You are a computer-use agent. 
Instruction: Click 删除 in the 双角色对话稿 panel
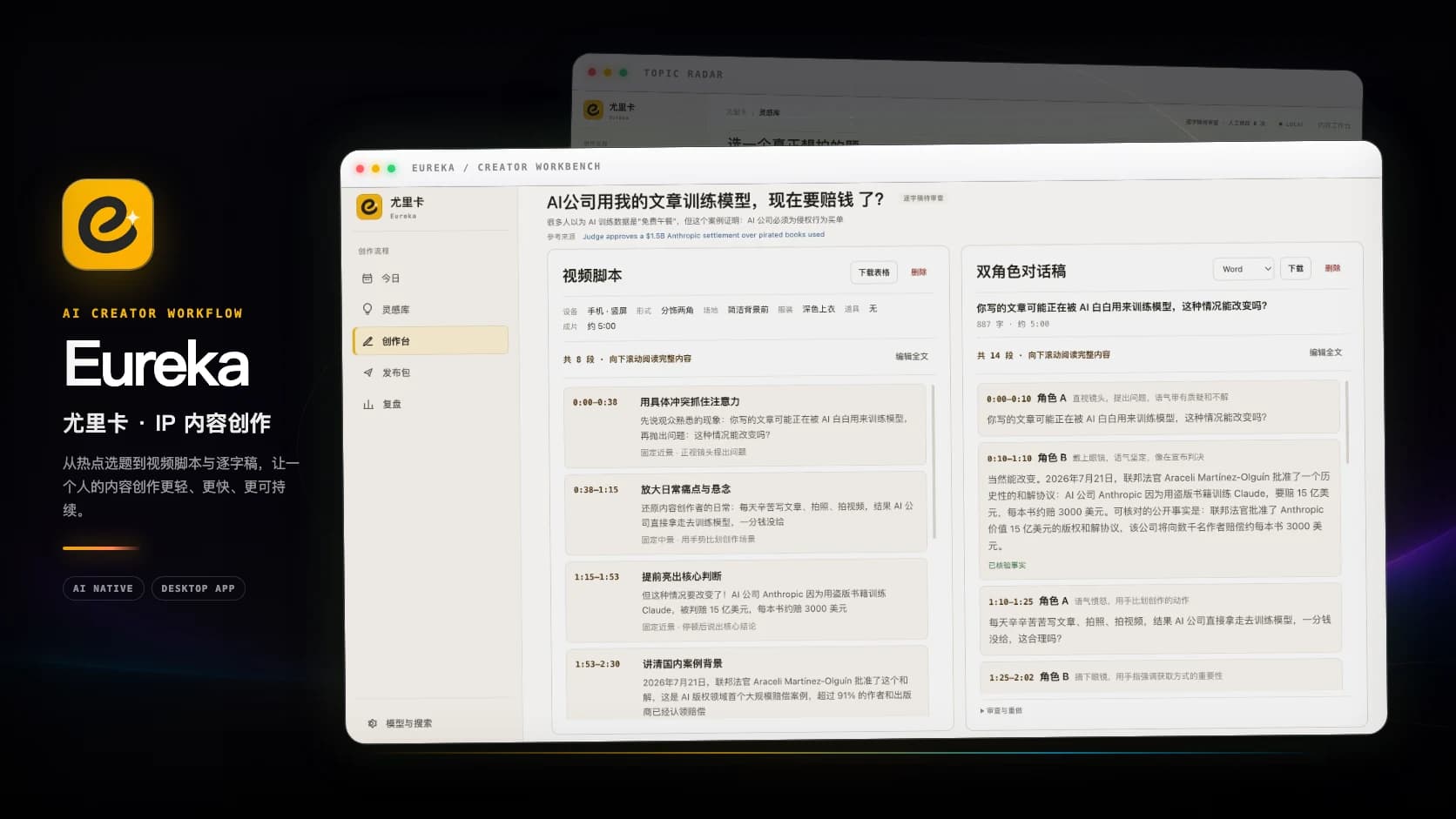pyautogui.click(x=1332, y=268)
